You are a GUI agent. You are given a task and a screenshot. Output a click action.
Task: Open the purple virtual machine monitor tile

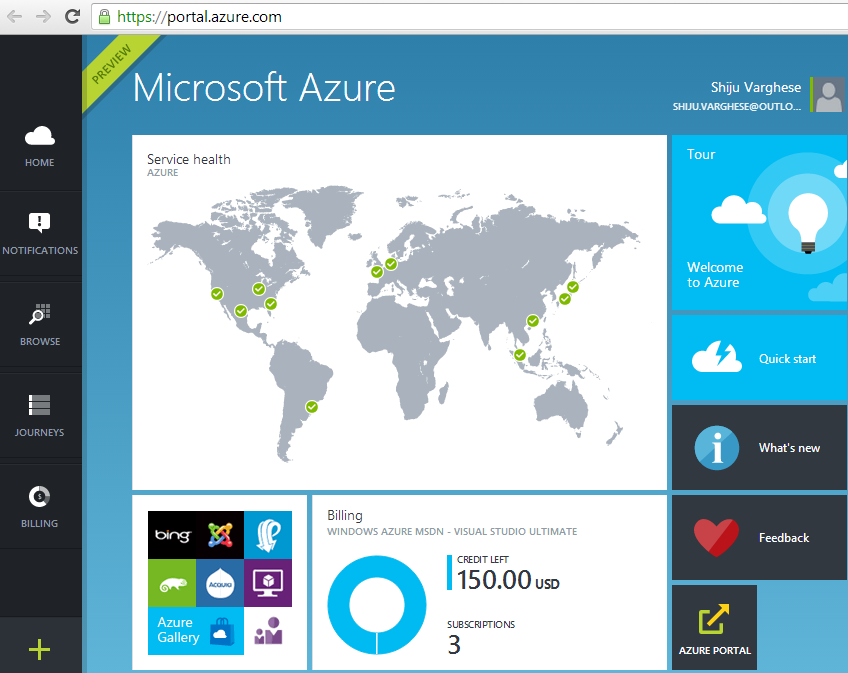click(x=268, y=583)
